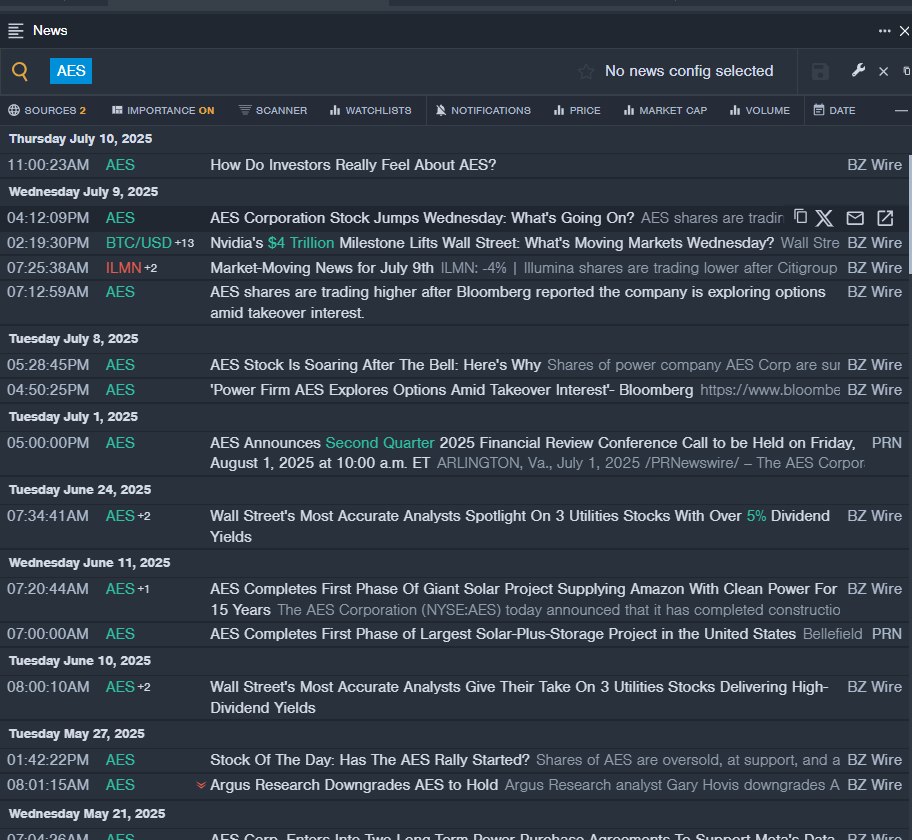Open AES Stock Is Soaring After The Bell

375,365
